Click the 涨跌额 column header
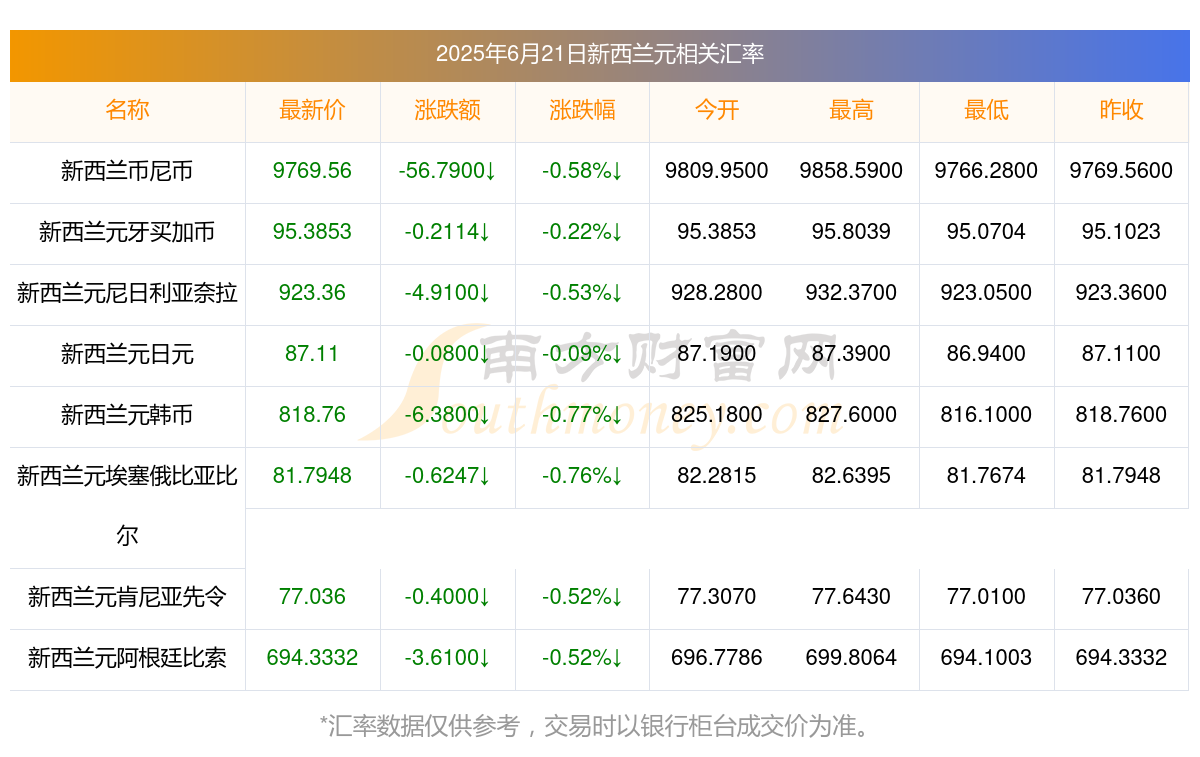Viewport: 1200px width, 757px height. pyautogui.click(x=447, y=110)
